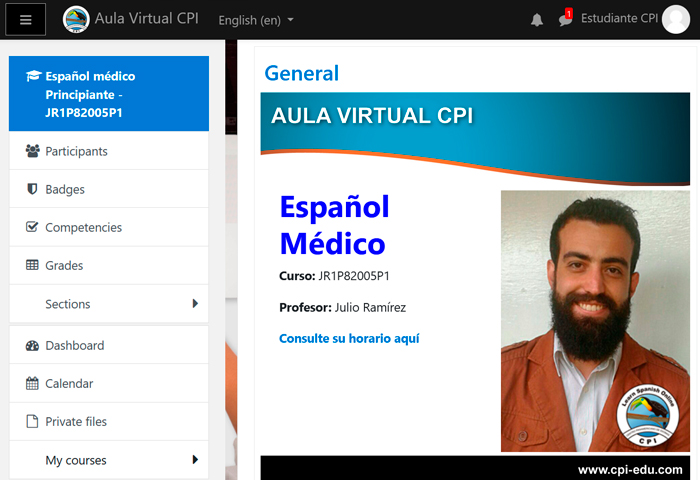Expand the My courses submenu arrow

click(x=195, y=459)
